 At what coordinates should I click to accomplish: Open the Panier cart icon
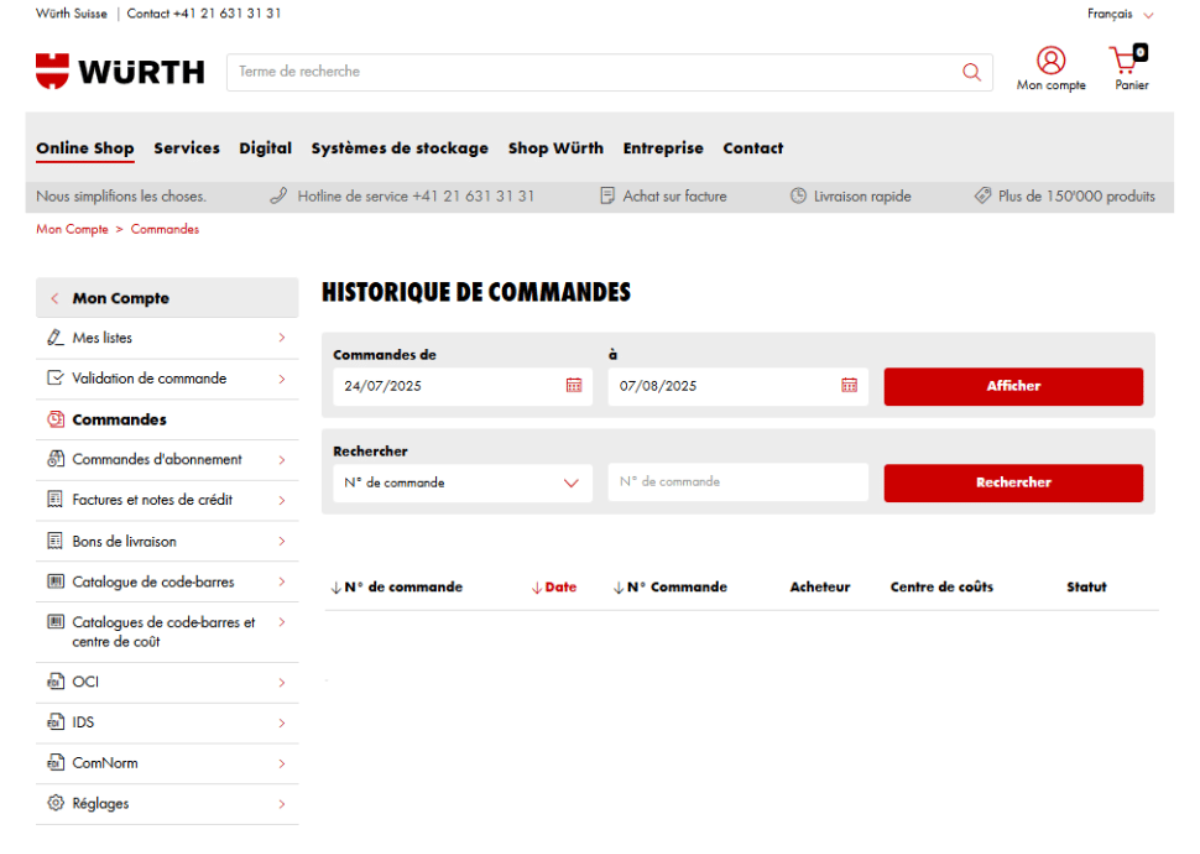click(1129, 59)
